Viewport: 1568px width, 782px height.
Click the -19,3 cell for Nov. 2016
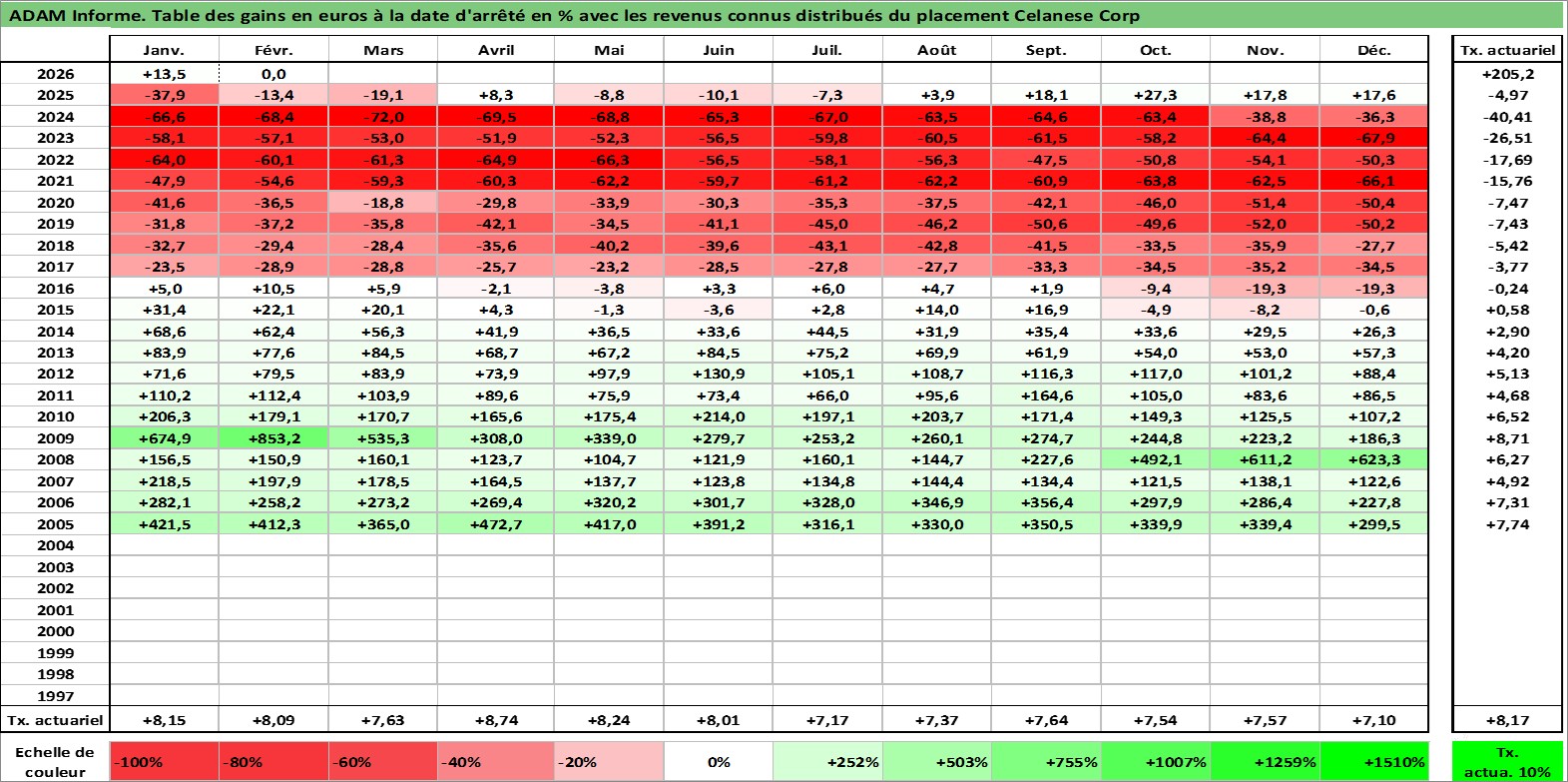point(1265,289)
